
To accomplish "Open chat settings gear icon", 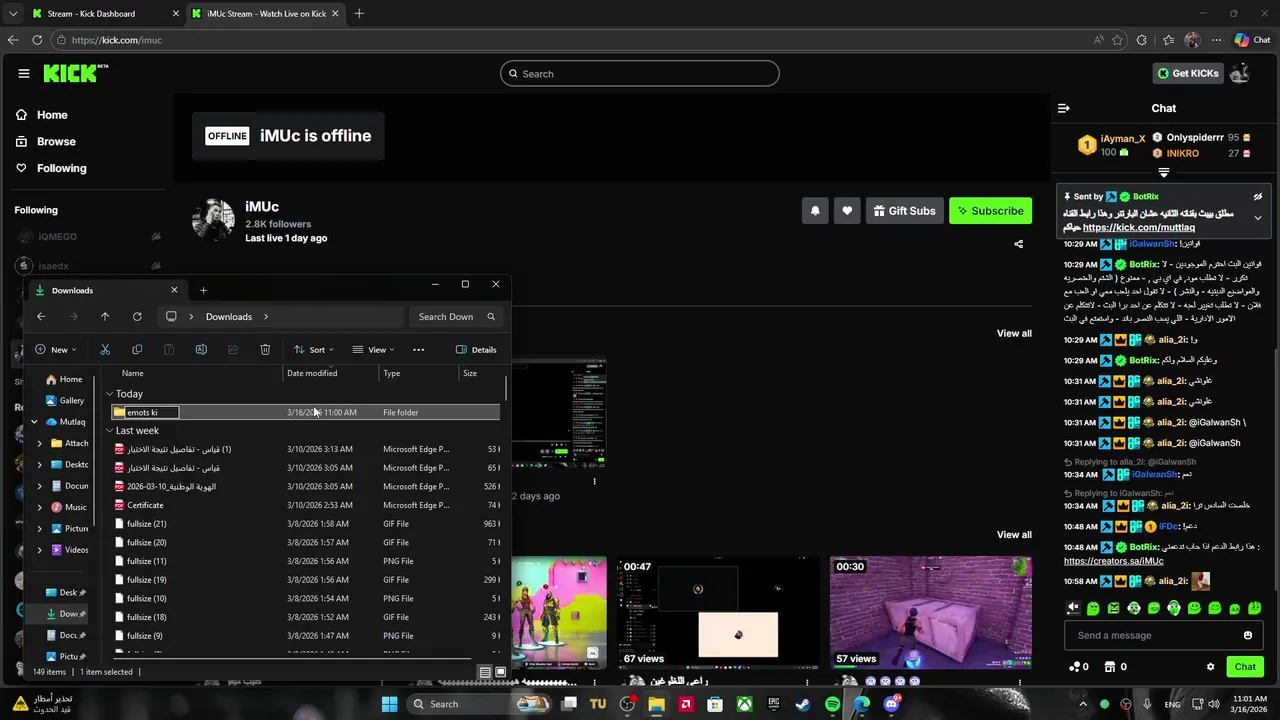I will (1210, 667).
